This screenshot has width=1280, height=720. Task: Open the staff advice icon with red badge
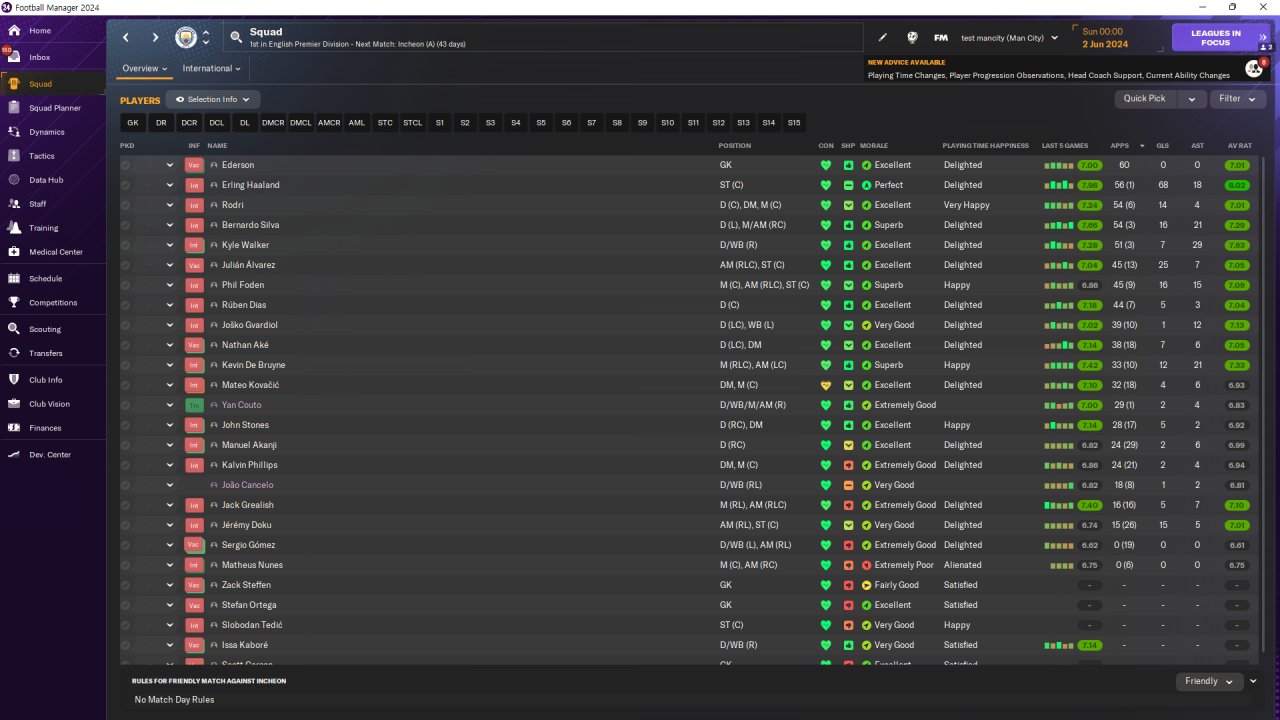(x=1254, y=68)
